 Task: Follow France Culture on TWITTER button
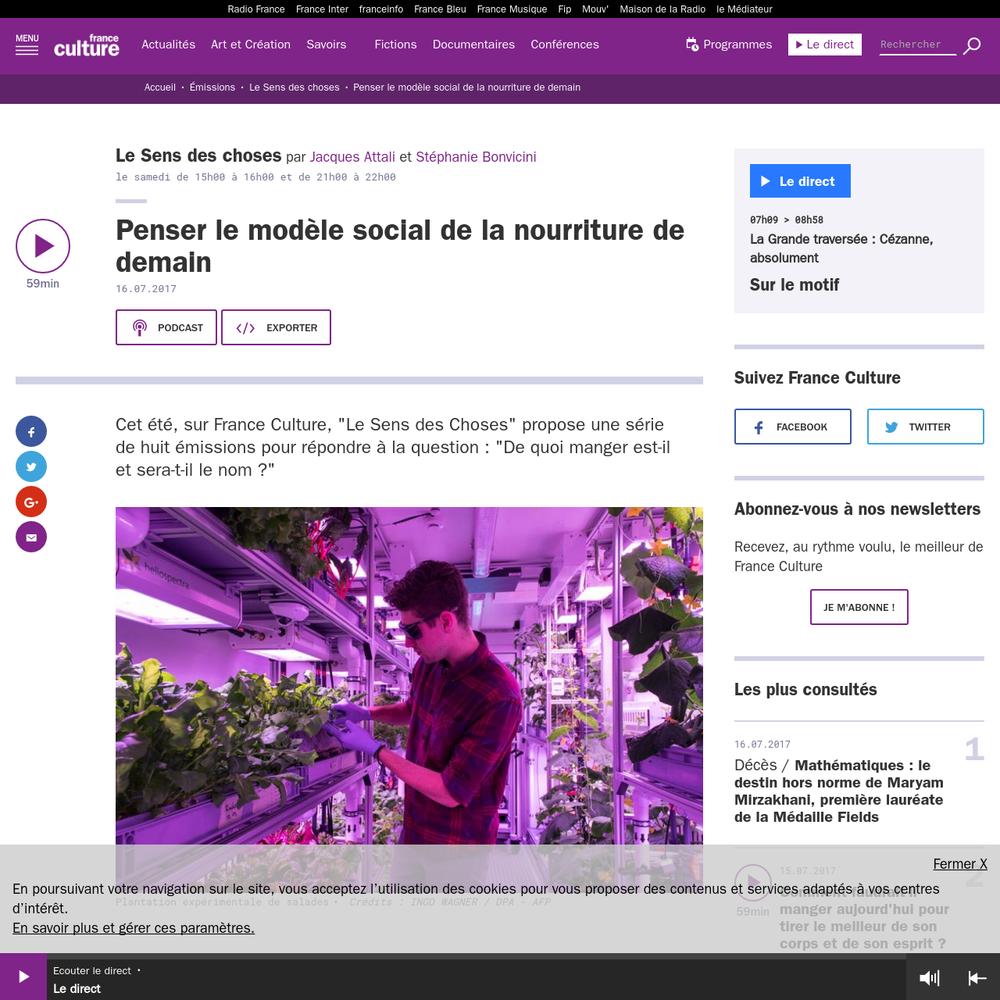[925, 427]
